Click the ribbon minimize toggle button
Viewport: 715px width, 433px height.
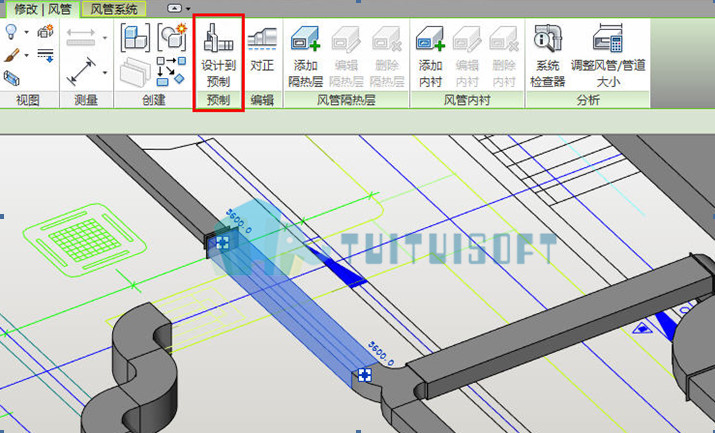(175, 8)
